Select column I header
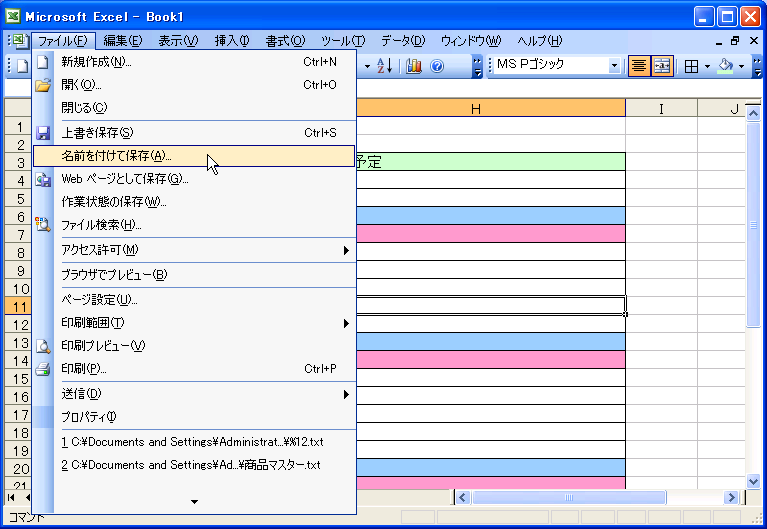 coord(661,108)
